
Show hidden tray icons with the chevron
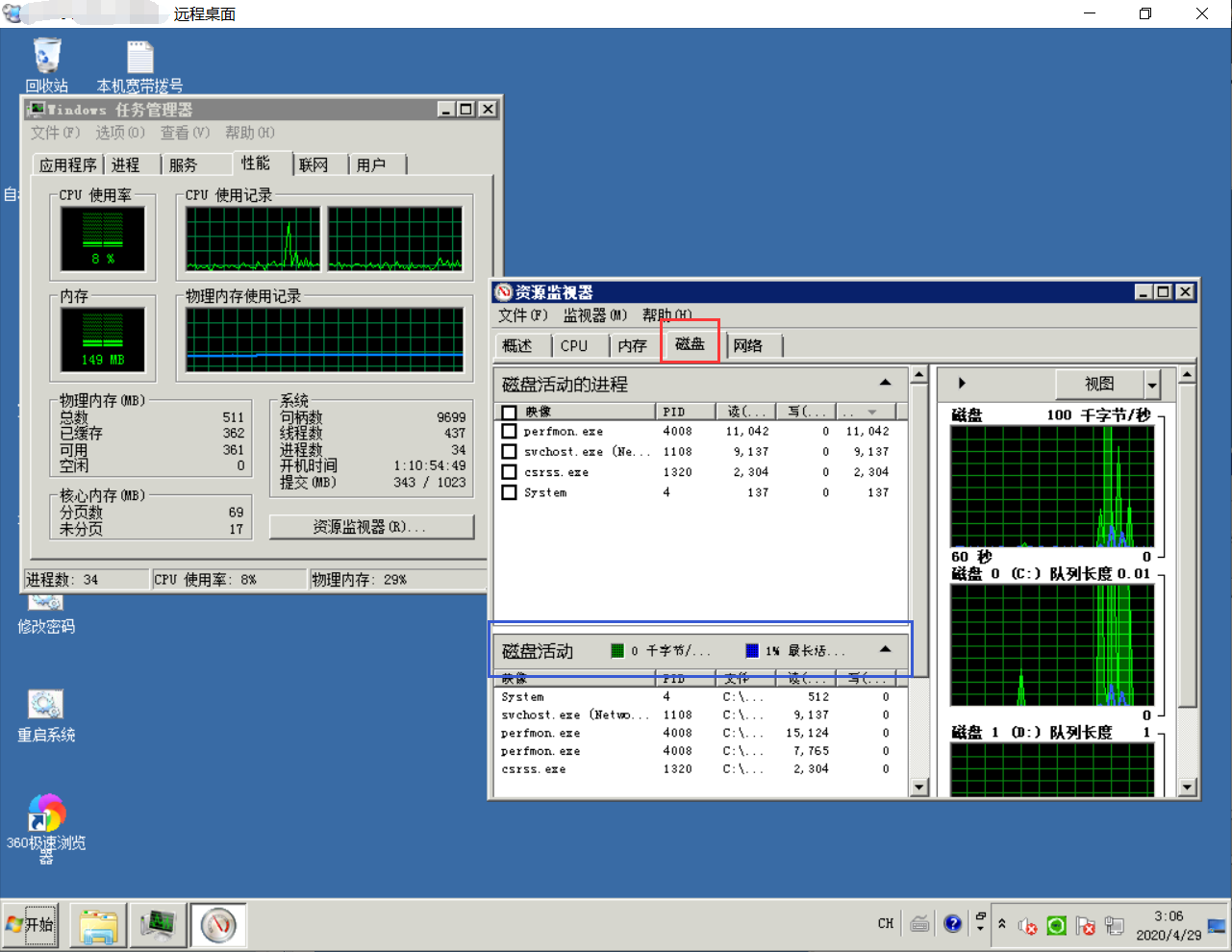pos(1002,924)
